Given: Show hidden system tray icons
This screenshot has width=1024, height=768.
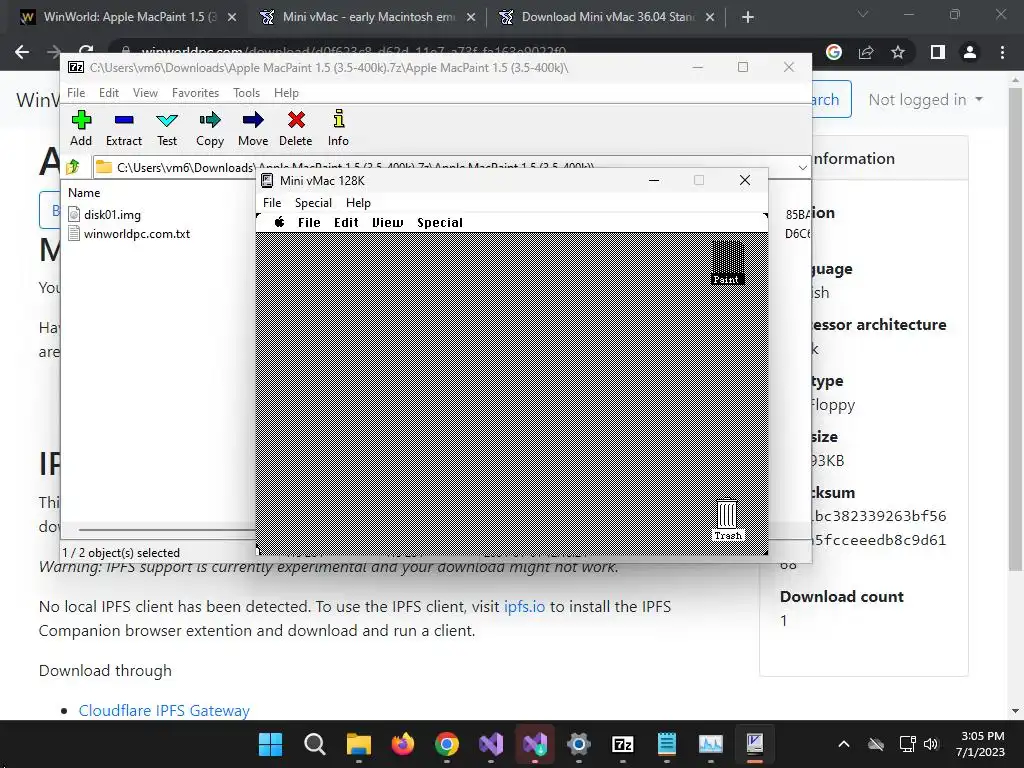Looking at the screenshot, I should [x=844, y=744].
